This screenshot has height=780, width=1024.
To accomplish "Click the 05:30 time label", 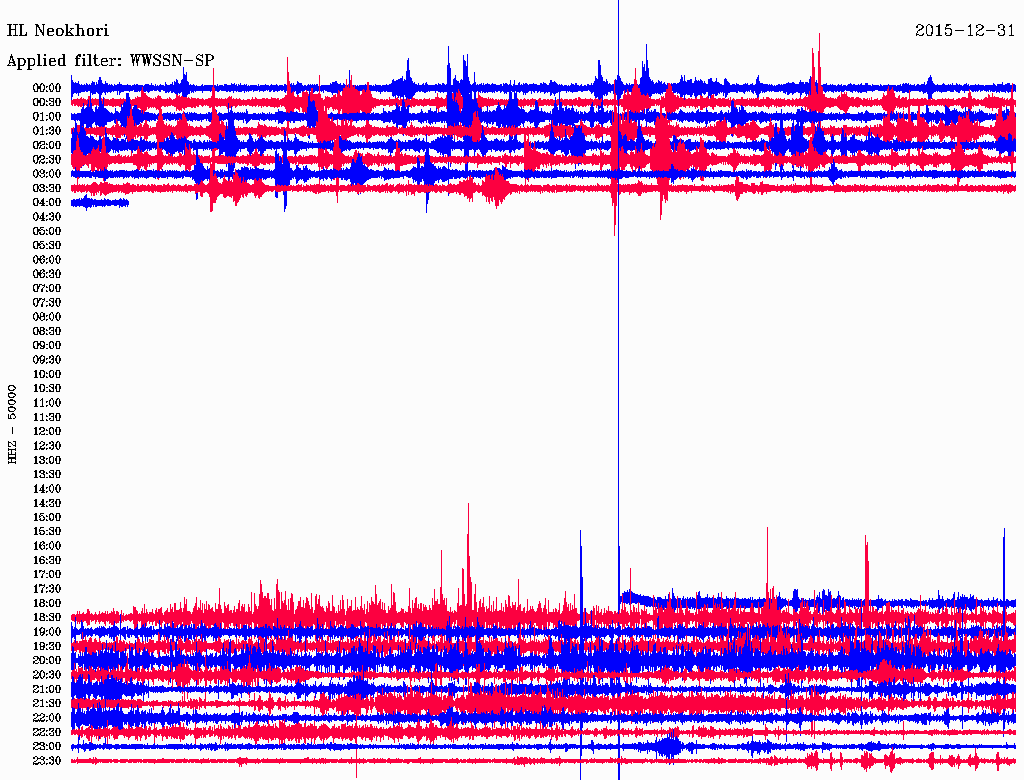I will [x=47, y=246].
